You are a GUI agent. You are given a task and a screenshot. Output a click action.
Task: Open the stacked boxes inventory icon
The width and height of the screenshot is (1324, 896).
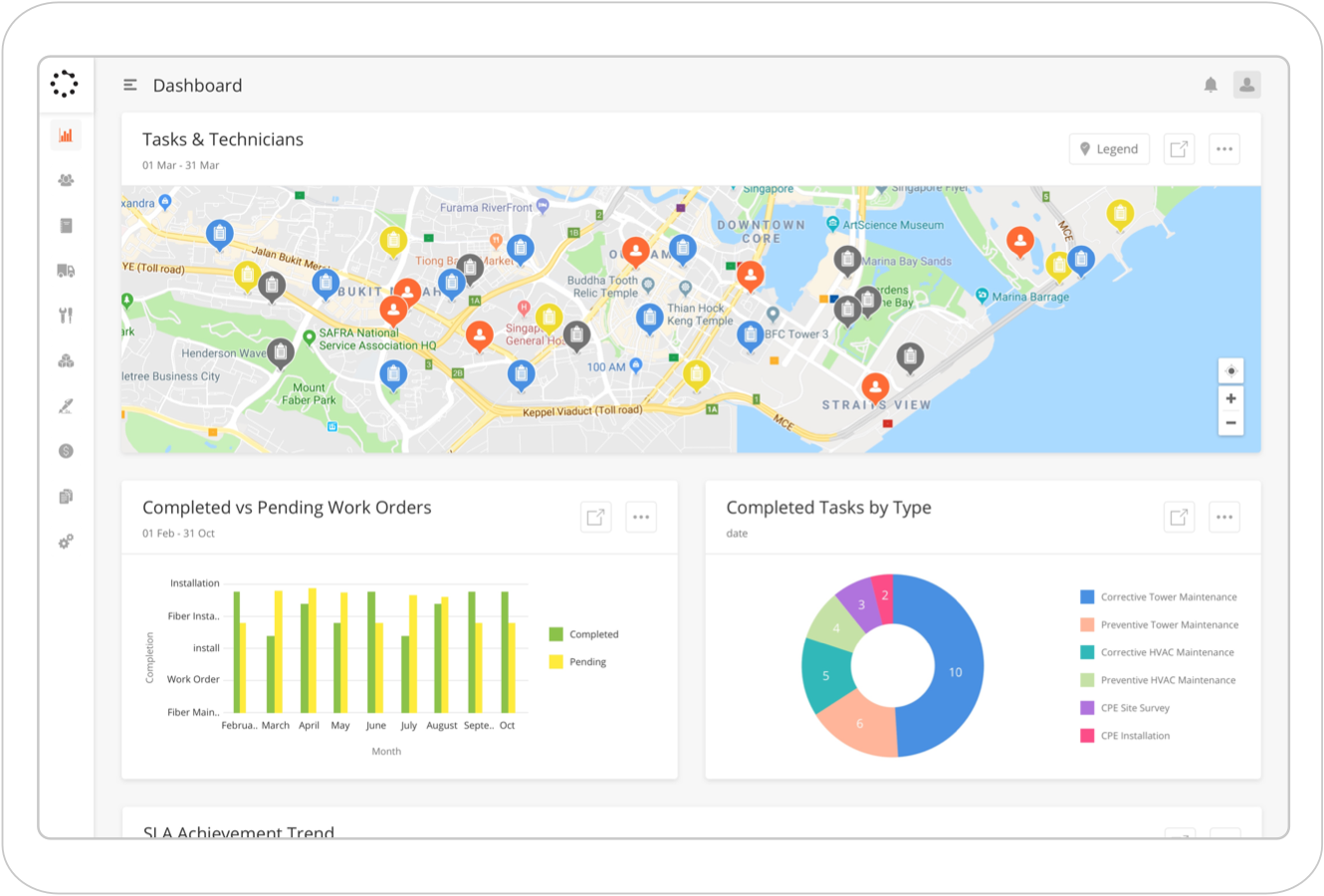tap(66, 361)
